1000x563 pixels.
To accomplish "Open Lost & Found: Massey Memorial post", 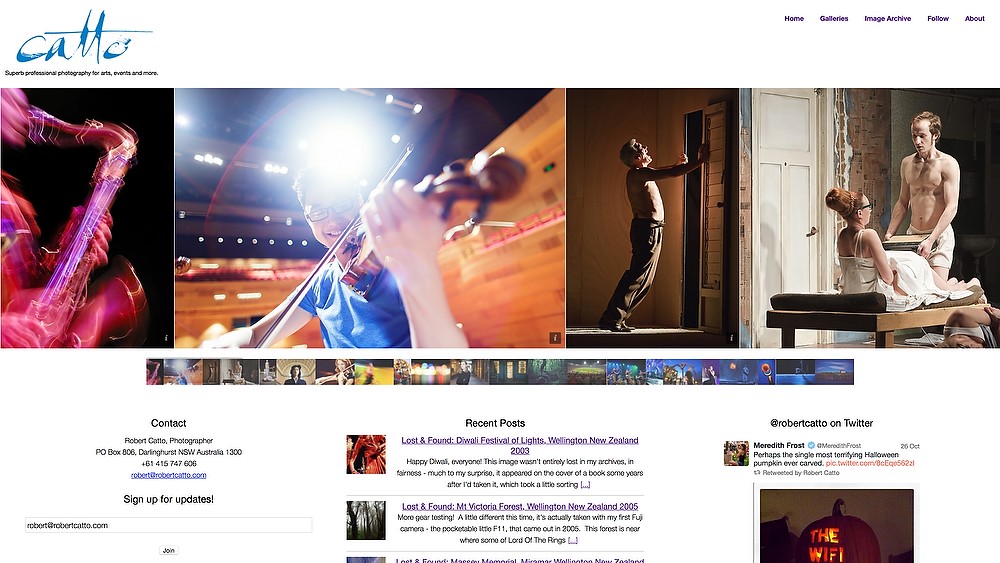I will pyautogui.click(x=520, y=560).
